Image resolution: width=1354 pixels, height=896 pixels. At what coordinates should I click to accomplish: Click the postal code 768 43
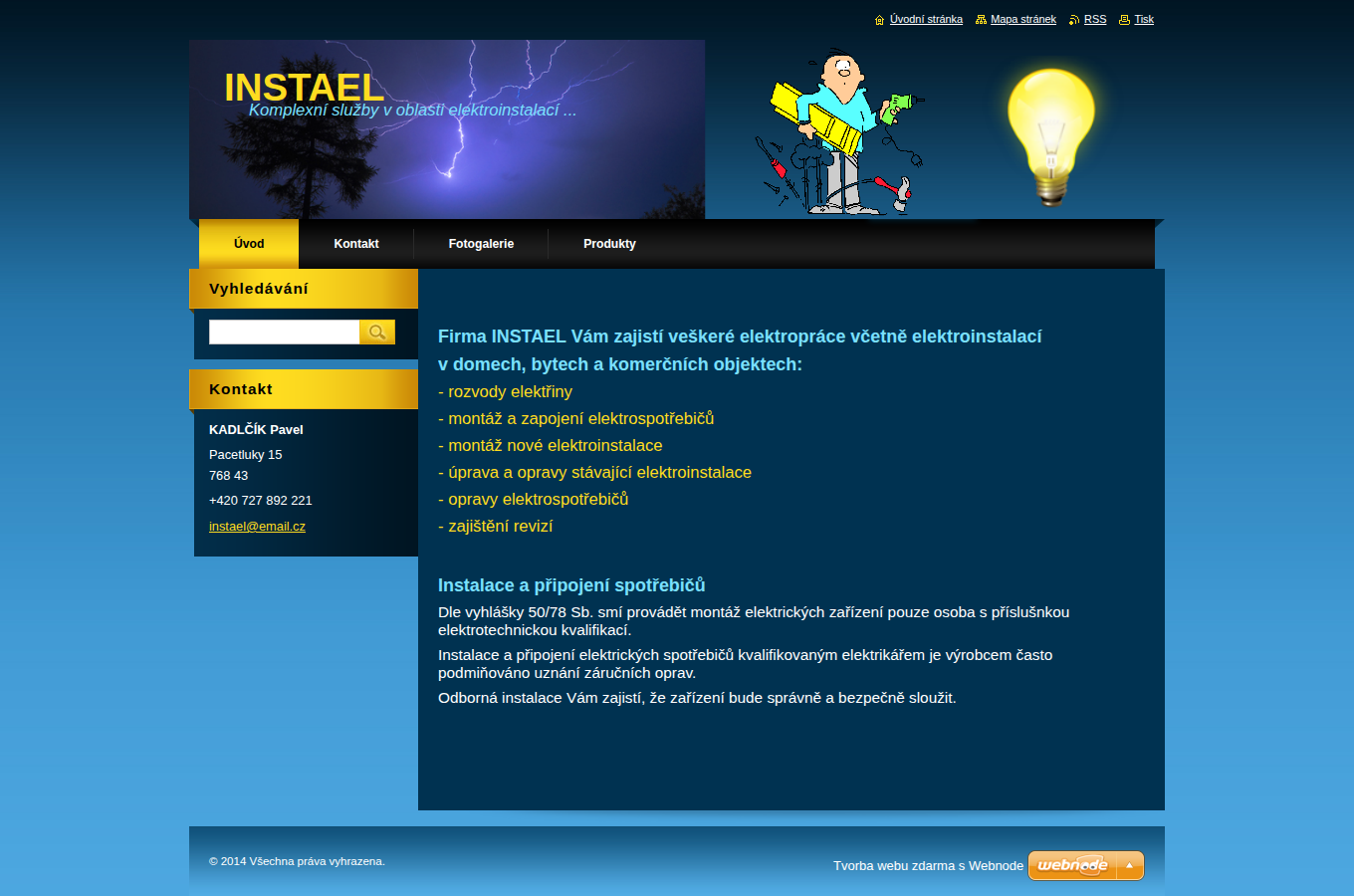[229, 476]
